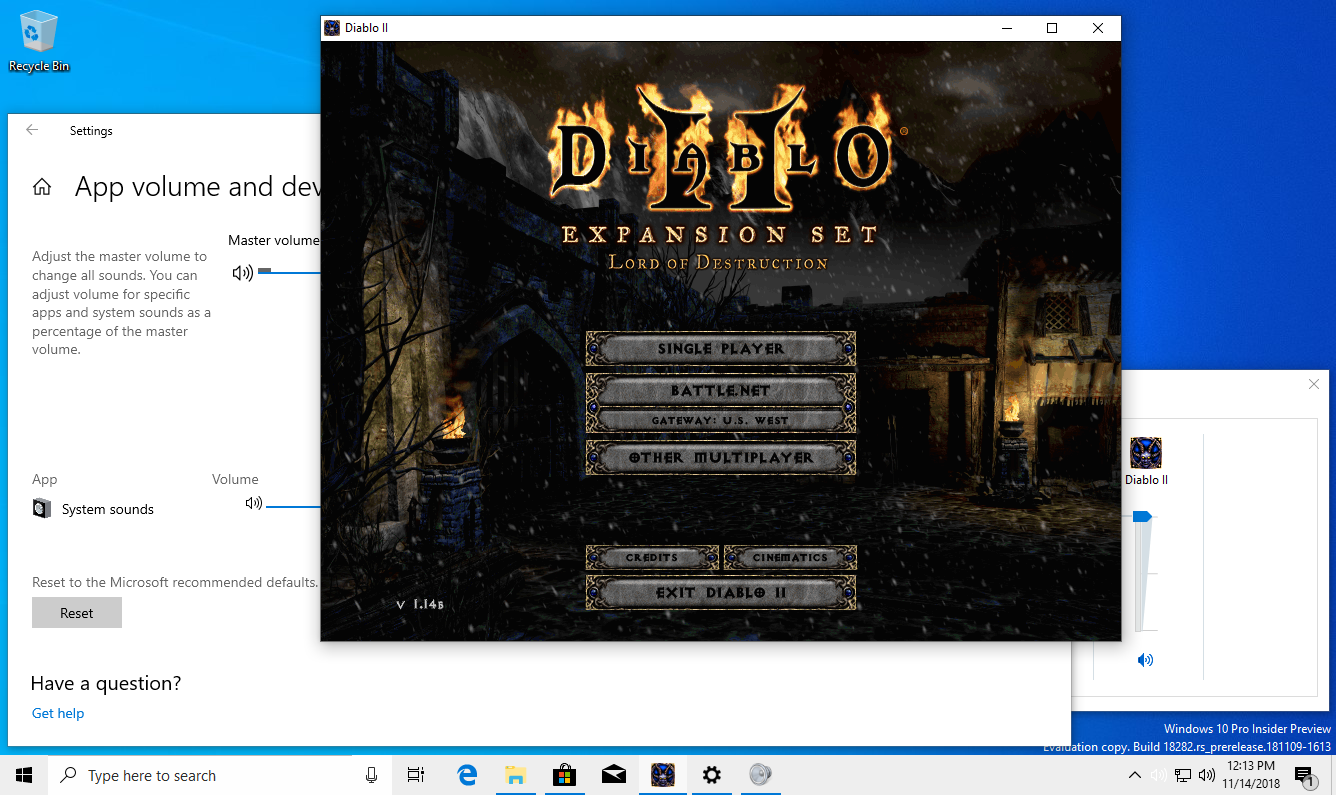This screenshot has width=1336, height=795.
Task: Click the Get help link
Action: tap(58, 713)
